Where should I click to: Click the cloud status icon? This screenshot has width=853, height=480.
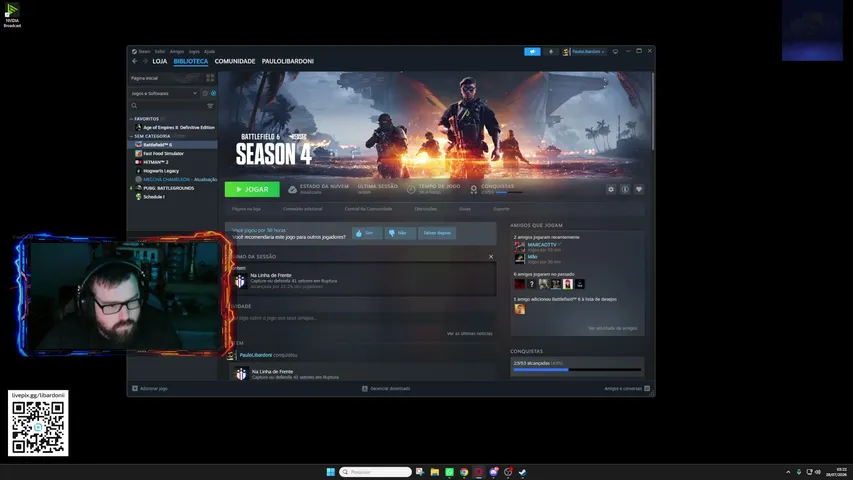[292, 189]
